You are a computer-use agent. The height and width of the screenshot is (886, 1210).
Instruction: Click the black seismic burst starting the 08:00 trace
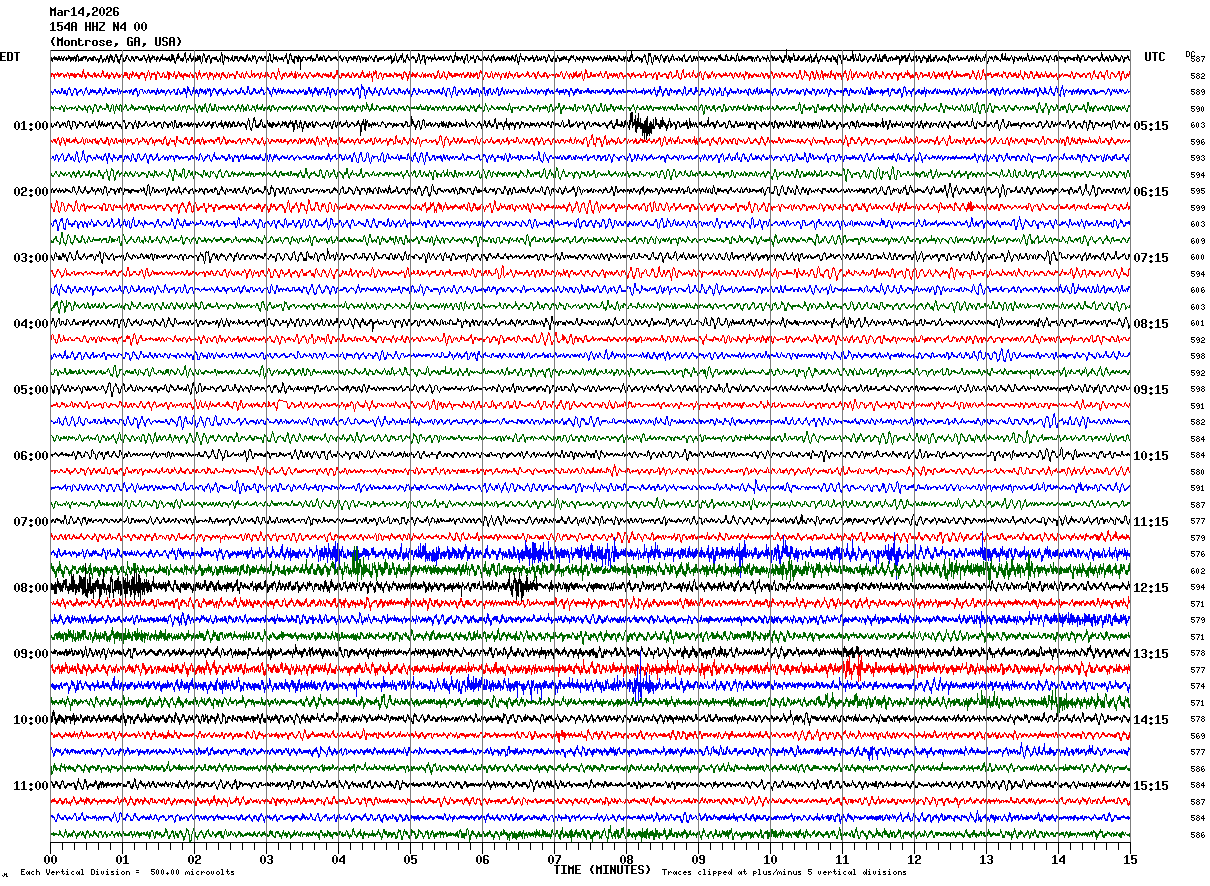101,586
